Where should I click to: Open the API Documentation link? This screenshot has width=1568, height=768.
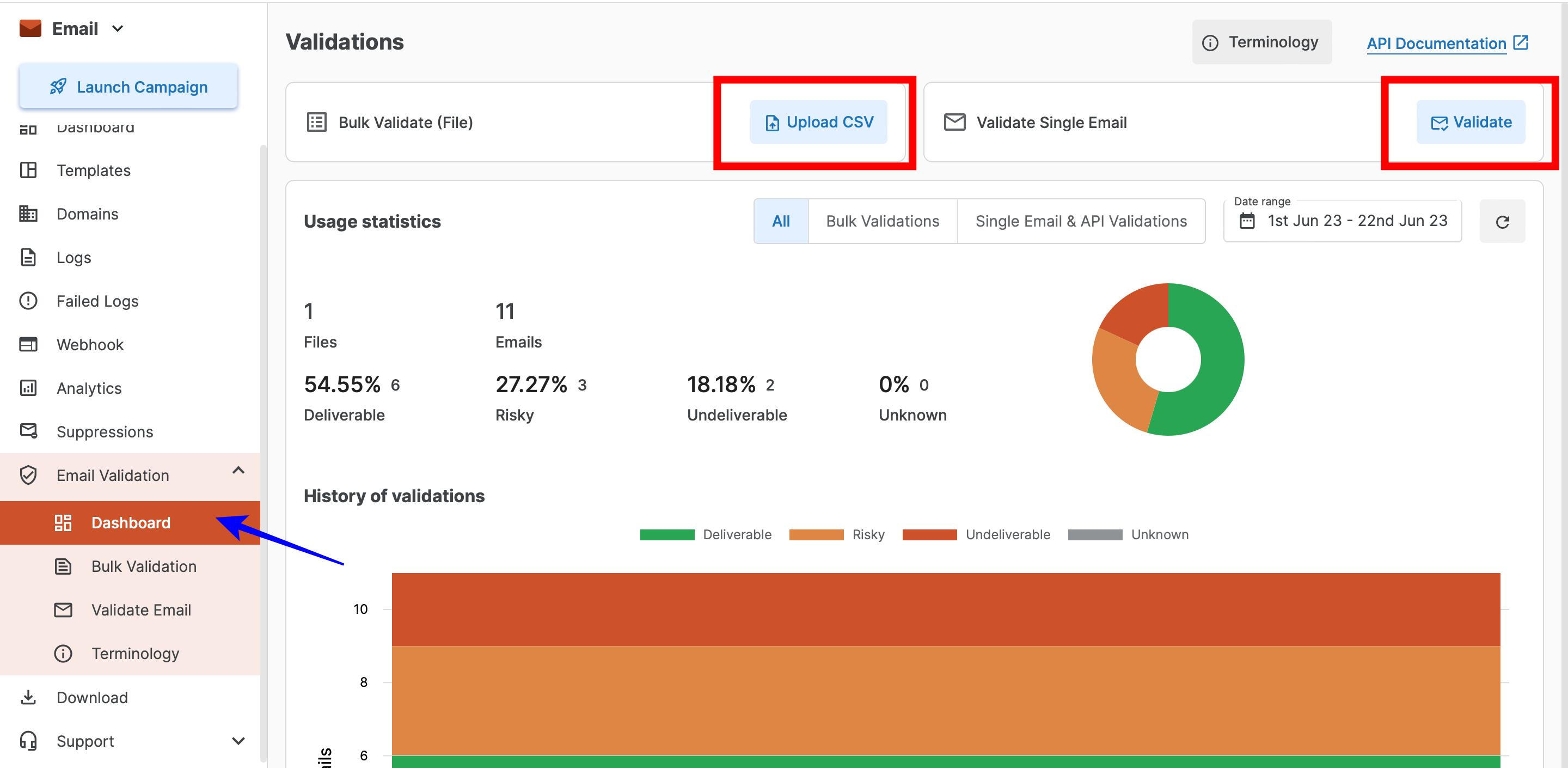1436,43
